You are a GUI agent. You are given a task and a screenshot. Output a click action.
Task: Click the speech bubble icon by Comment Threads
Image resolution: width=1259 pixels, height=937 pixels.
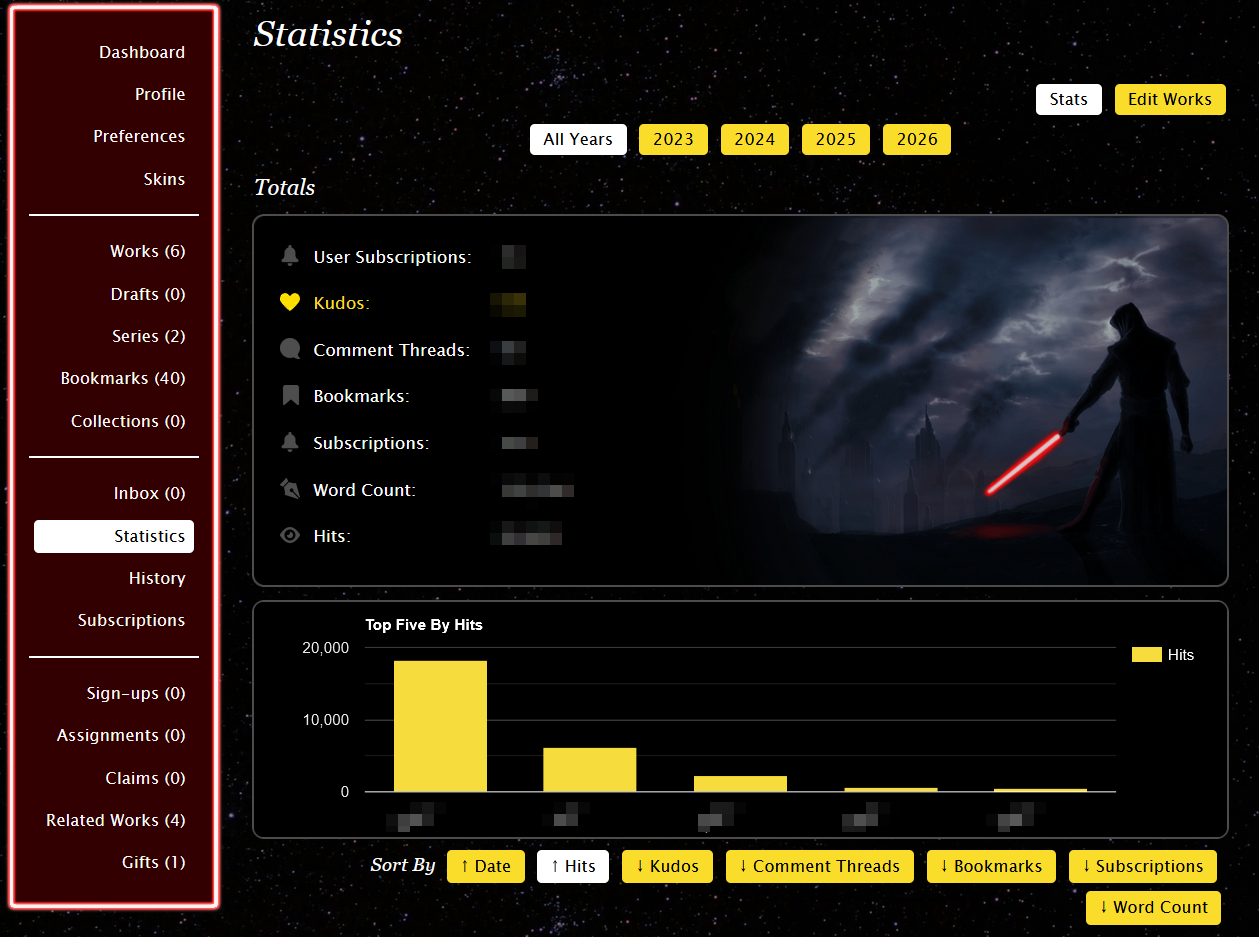[x=290, y=348]
